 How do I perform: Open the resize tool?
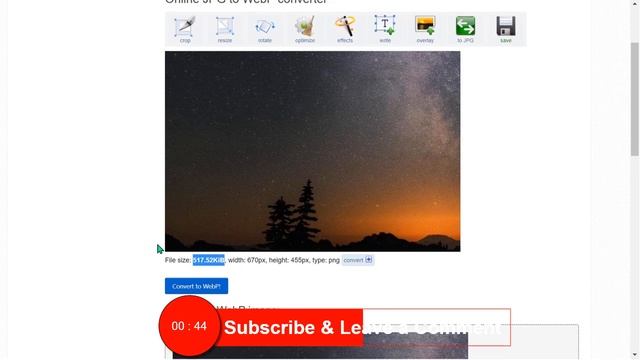[x=225, y=29]
